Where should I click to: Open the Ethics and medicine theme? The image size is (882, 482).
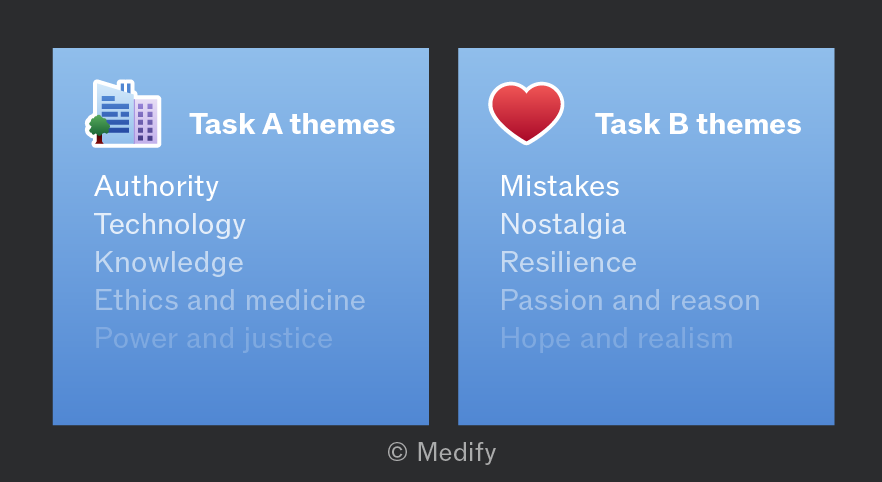click(230, 300)
